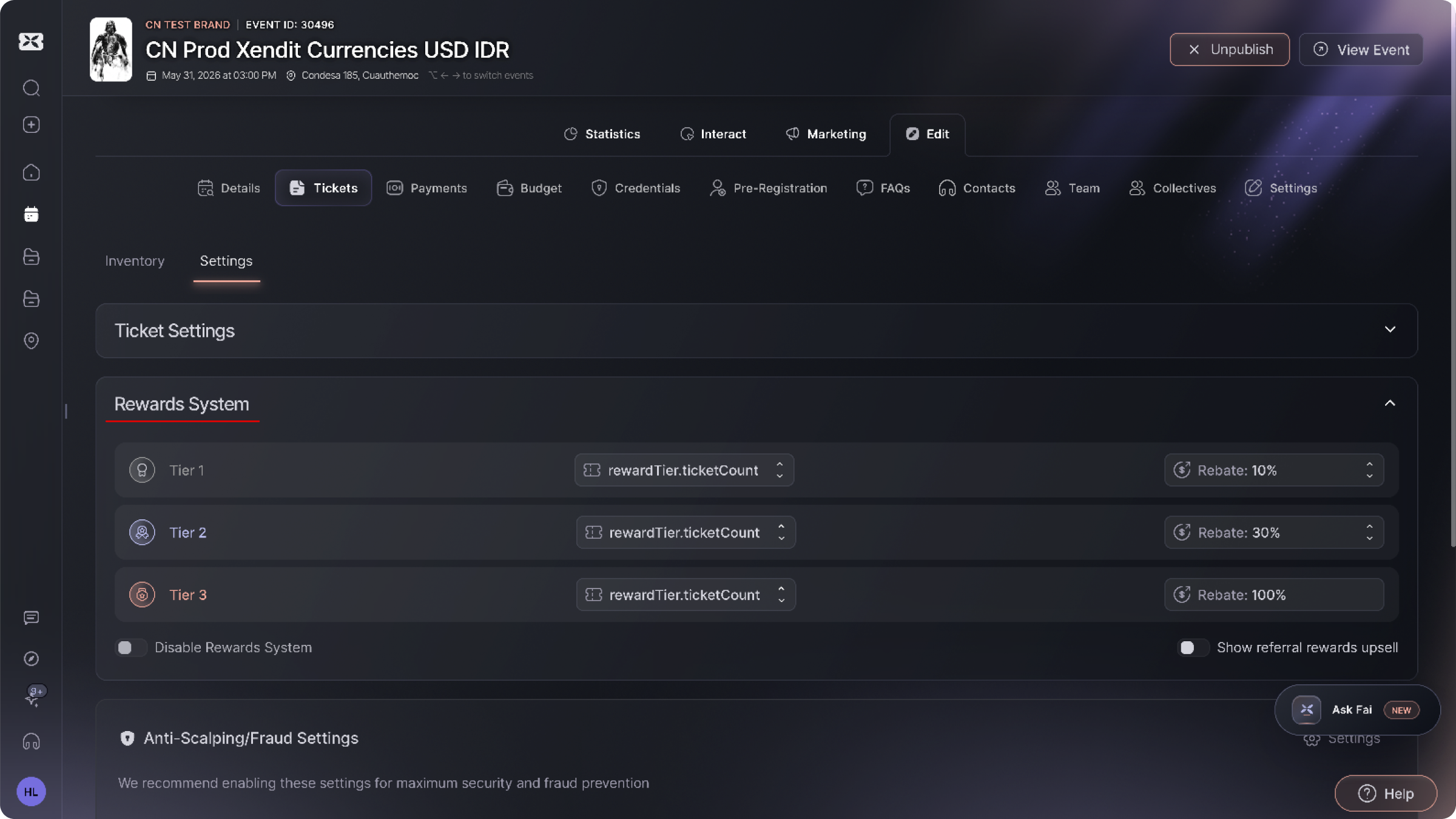The width and height of the screenshot is (1456, 819).
Task: Switch to the Inventory tab
Action: click(x=135, y=261)
